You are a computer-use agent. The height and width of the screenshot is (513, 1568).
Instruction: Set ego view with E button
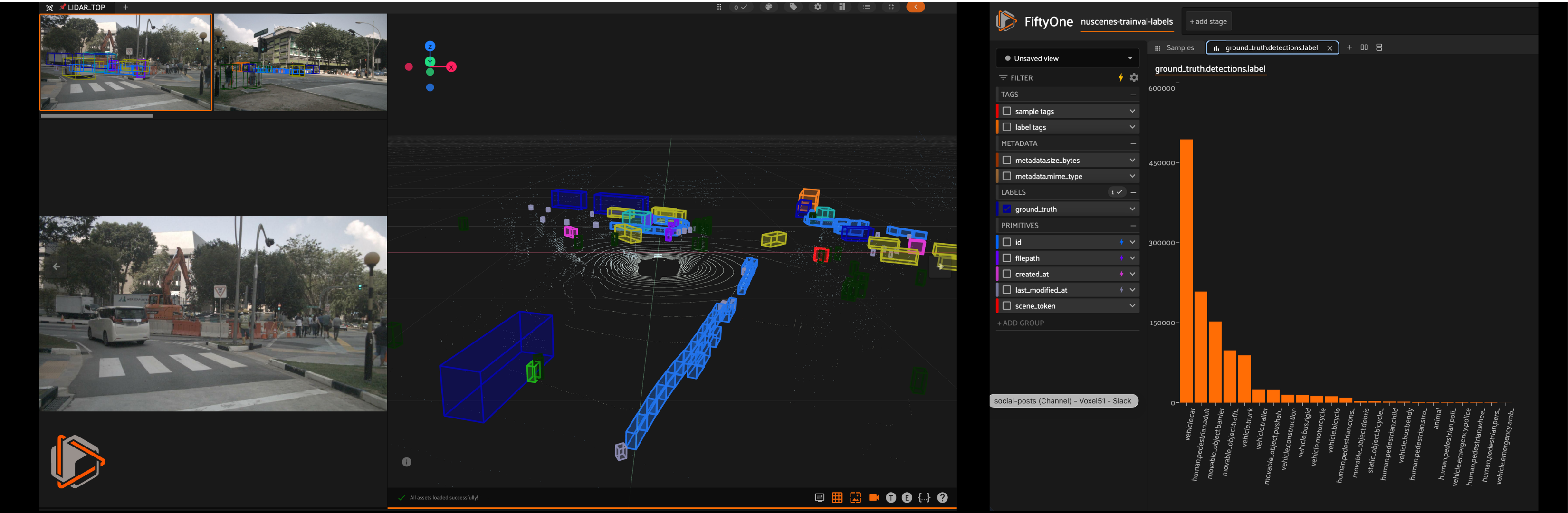pos(907,498)
